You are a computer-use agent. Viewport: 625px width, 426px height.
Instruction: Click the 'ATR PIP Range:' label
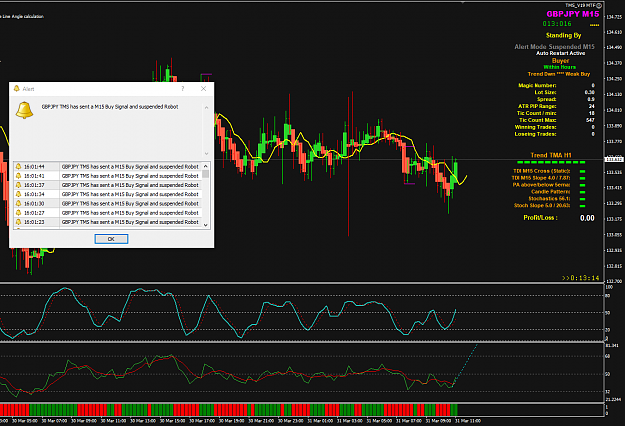tap(537, 106)
